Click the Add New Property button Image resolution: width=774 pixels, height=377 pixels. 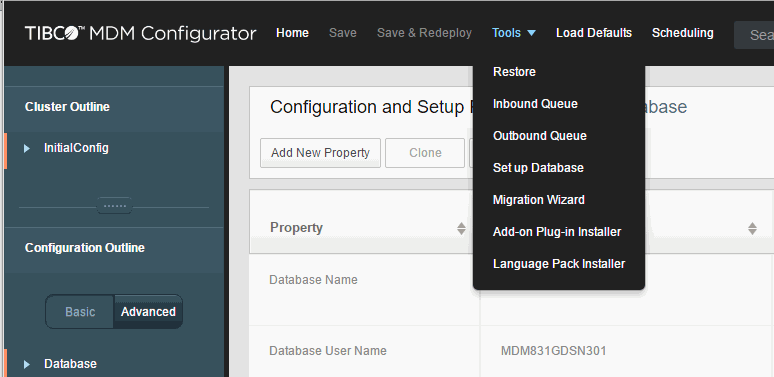point(320,153)
